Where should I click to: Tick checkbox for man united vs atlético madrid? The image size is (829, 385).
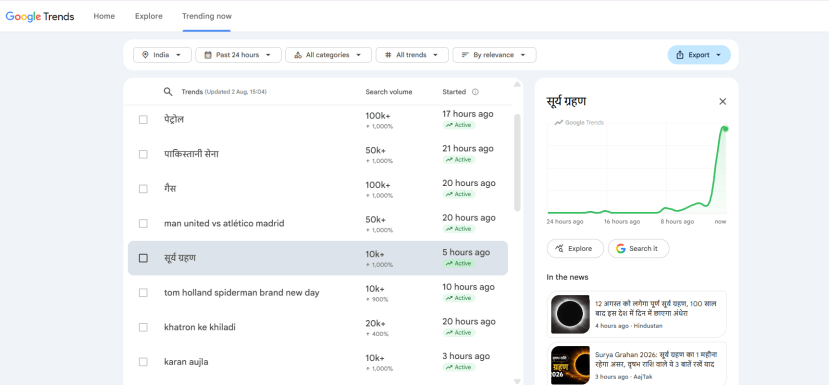(x=143, y=224)
